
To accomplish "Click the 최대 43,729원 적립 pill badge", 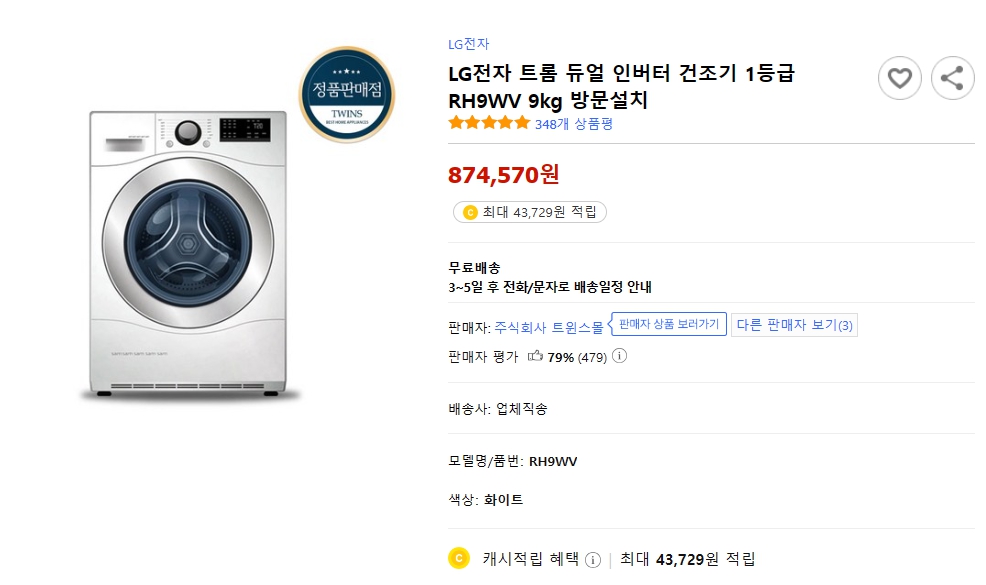I will click(x=529, y=212).
